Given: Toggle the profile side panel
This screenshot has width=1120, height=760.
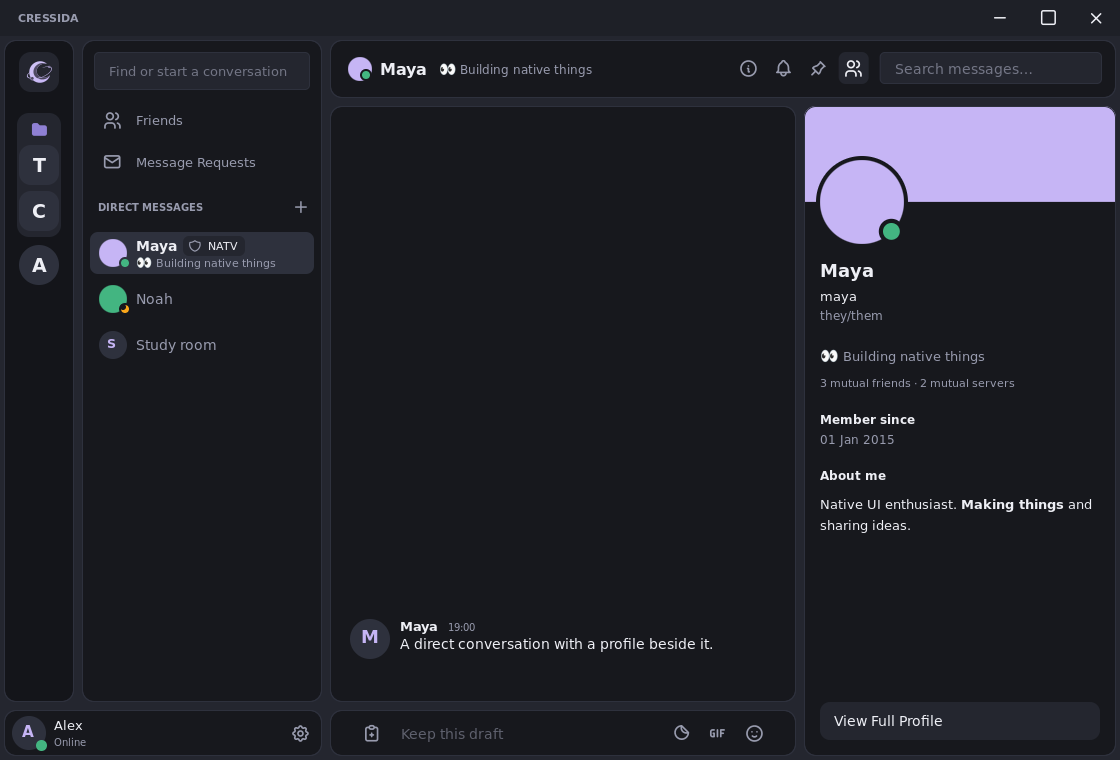Looking at the screenshot, I should 854,69.
